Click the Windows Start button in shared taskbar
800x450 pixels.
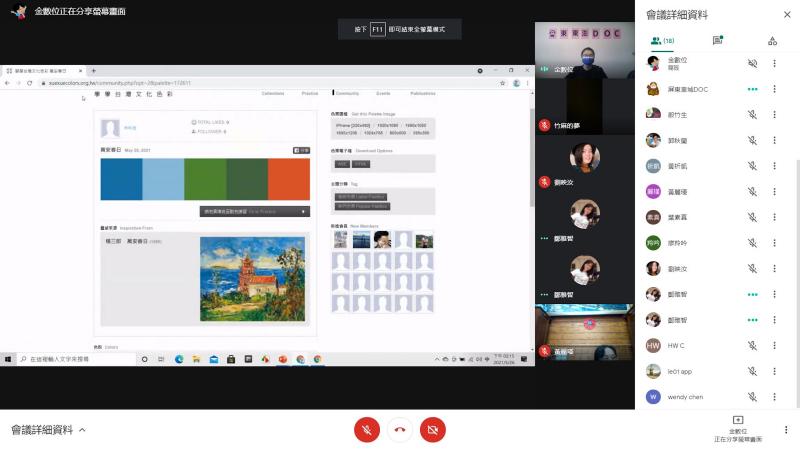point(7,358)
